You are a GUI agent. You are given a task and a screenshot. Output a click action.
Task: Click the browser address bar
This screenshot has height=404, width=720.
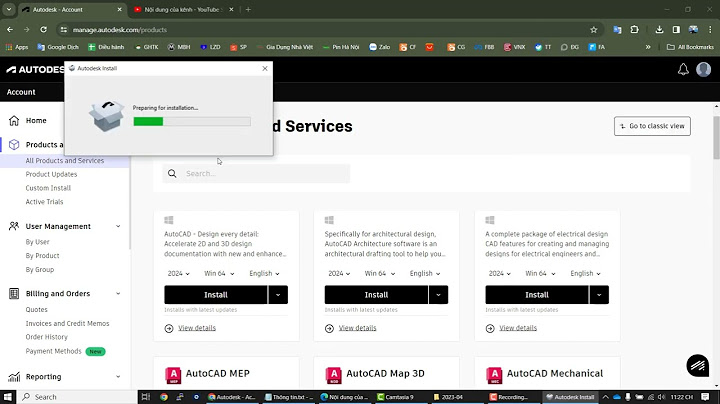pyautogui.click(x=328, y=30)
